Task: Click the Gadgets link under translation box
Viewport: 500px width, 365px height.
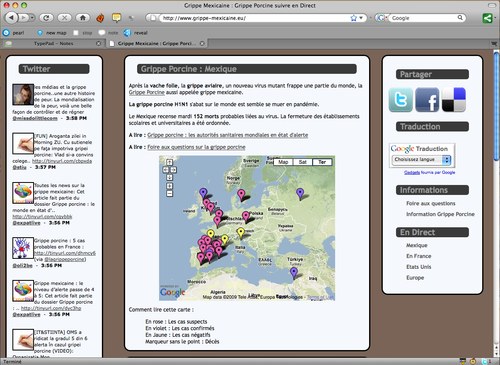Action: point(412,173)
